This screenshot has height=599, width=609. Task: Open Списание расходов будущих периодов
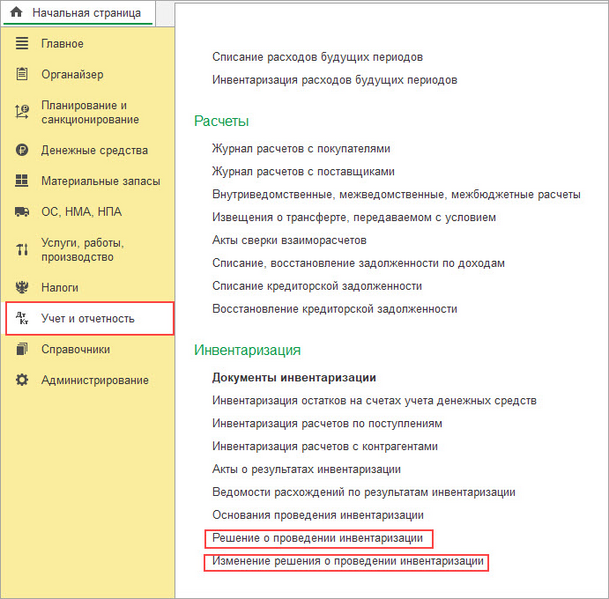click(x=317, y=57)
